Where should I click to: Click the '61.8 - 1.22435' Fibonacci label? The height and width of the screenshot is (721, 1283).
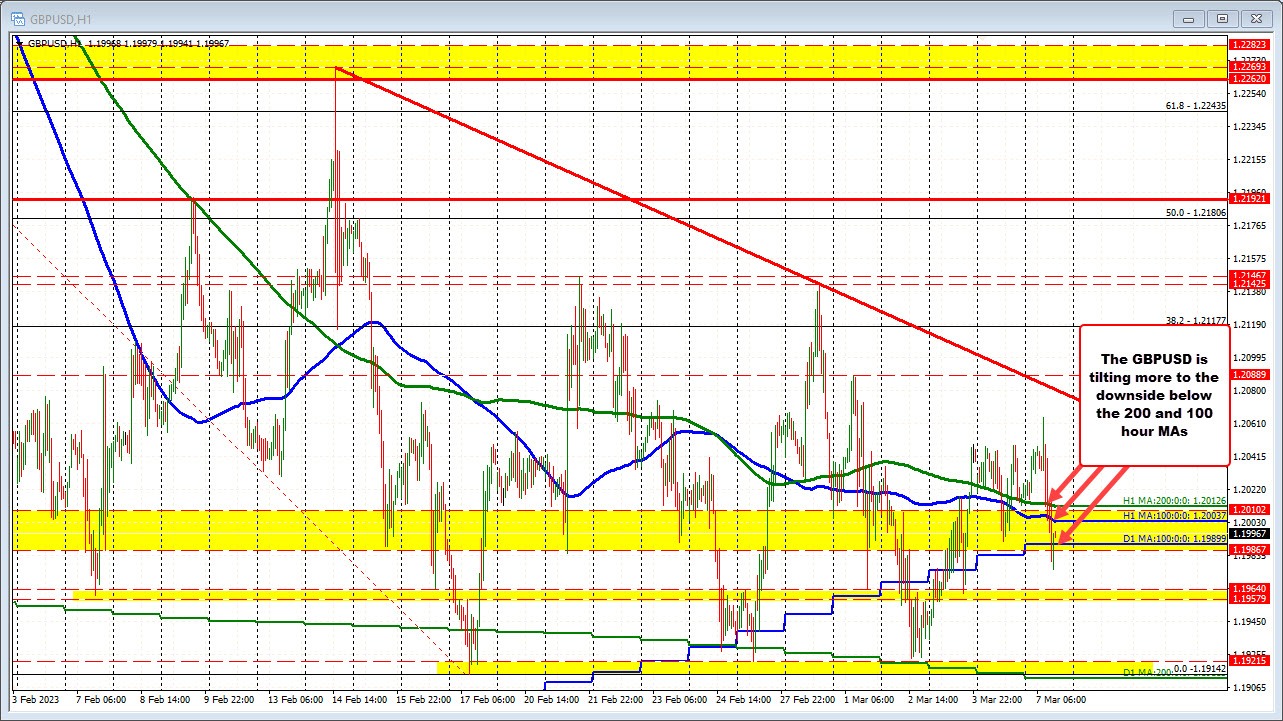coord(1196,106)
